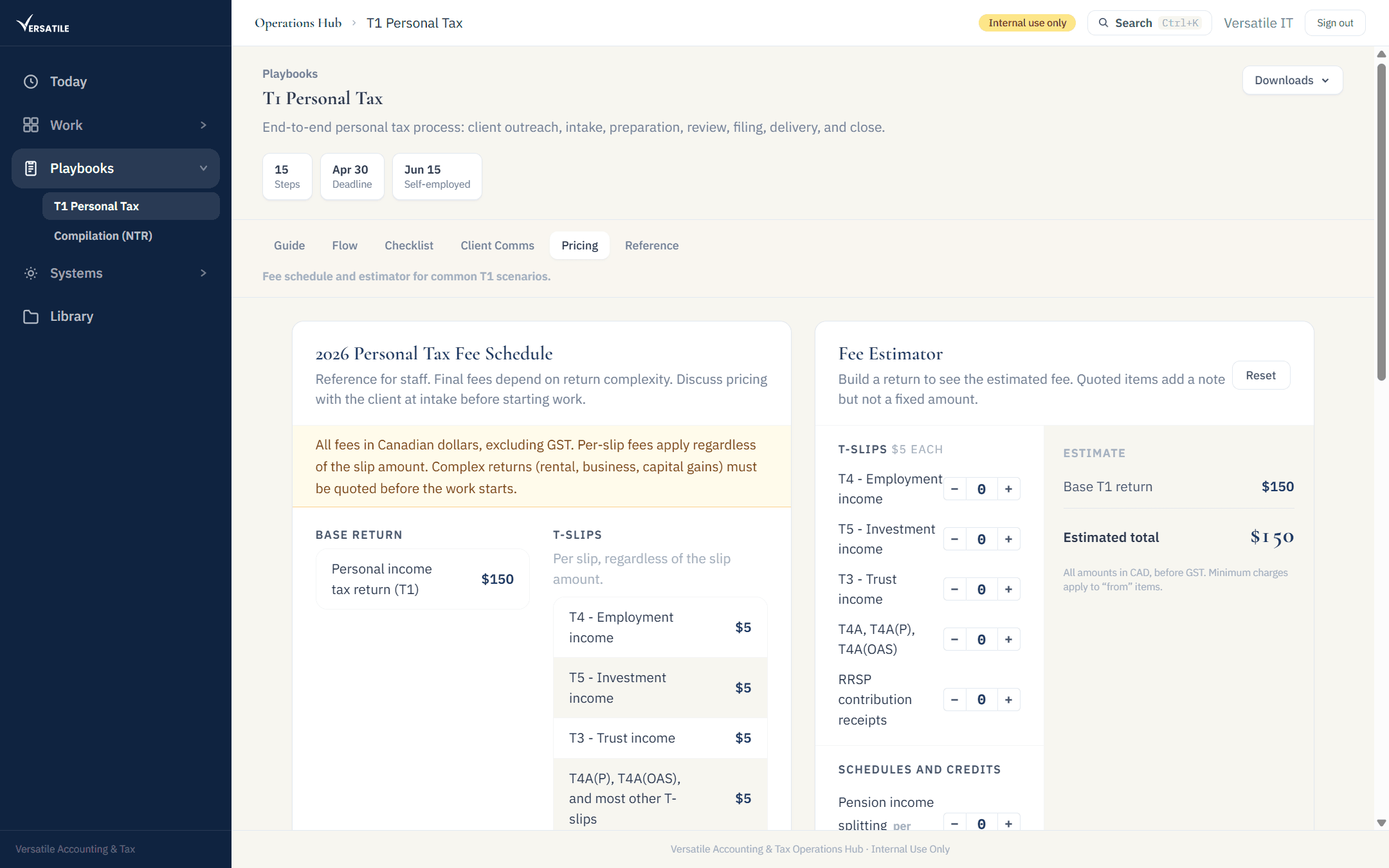Open the Reference tab
Image resolution: width=1389 pixels, height=868 pixels.
pyautogui.click(x=651, y=246)
